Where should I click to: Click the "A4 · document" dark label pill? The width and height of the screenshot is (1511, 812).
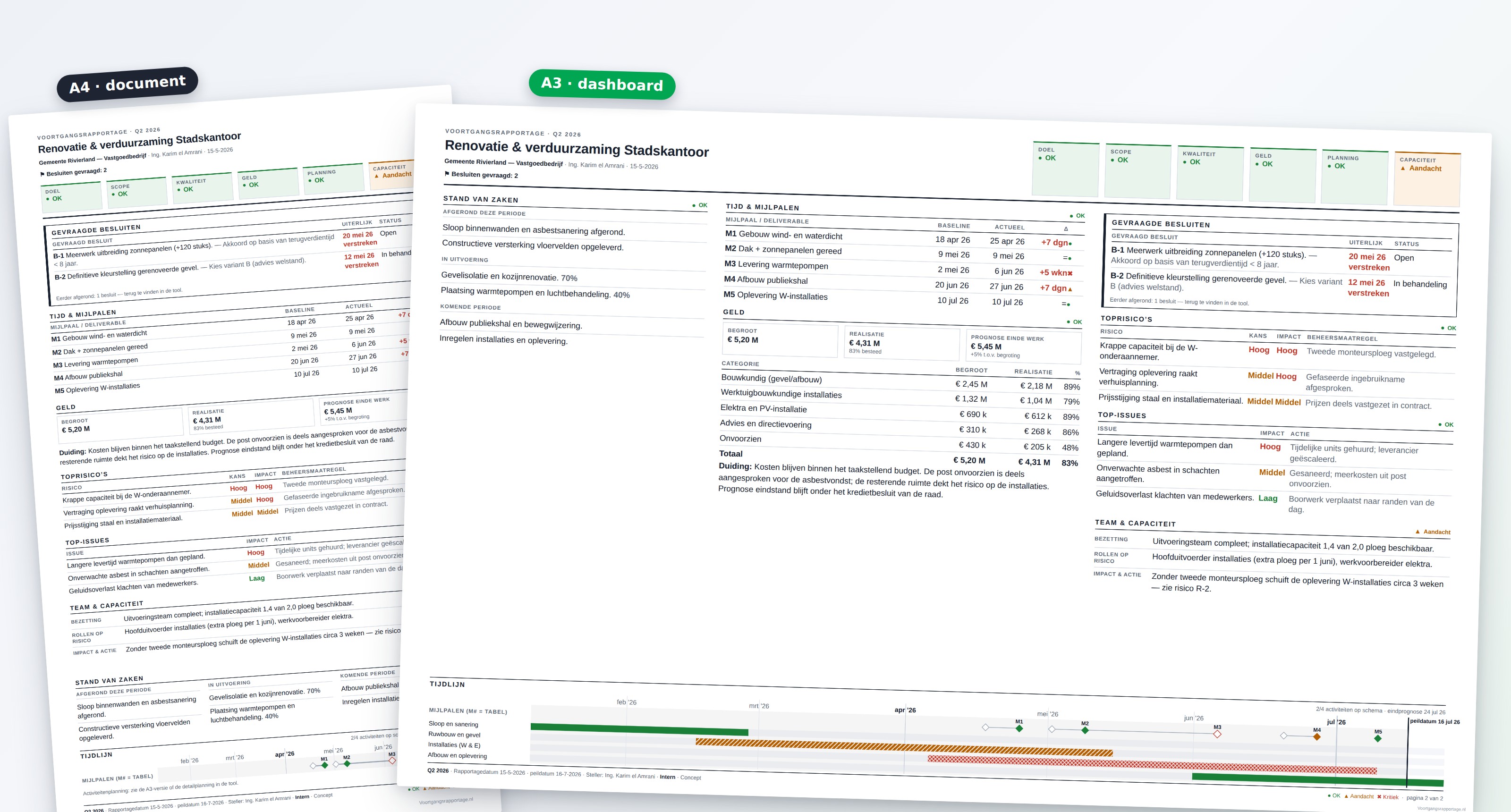127,85
